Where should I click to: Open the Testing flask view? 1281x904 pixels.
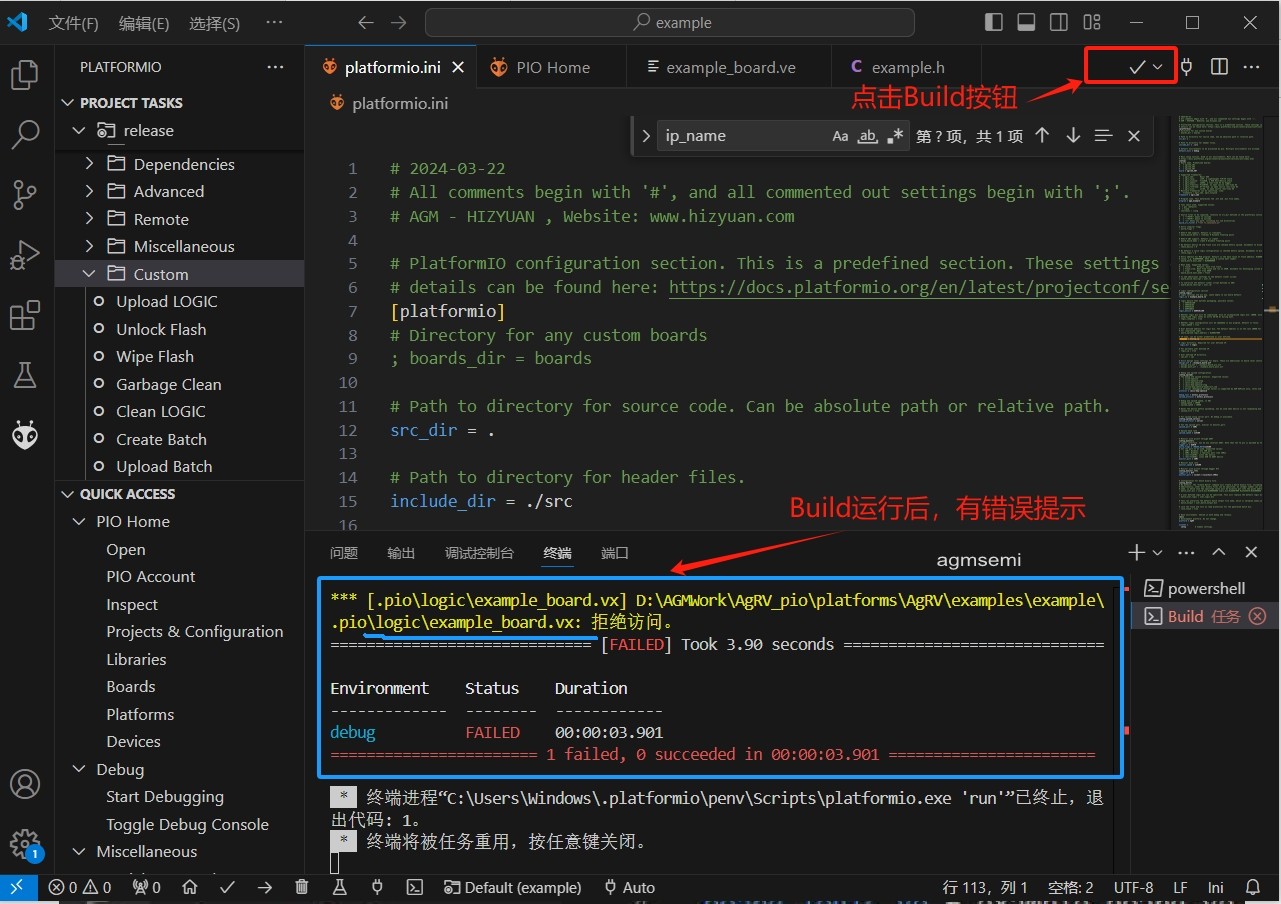[x=25, y=375]
